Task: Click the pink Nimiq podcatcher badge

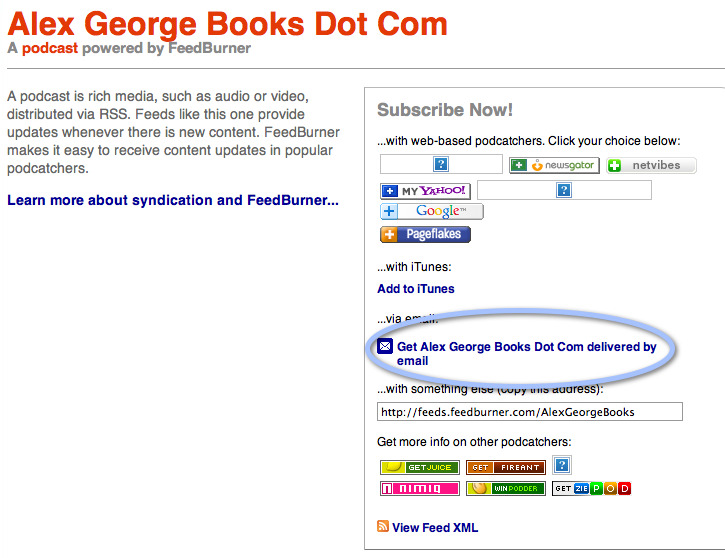Action: (419, 489)
